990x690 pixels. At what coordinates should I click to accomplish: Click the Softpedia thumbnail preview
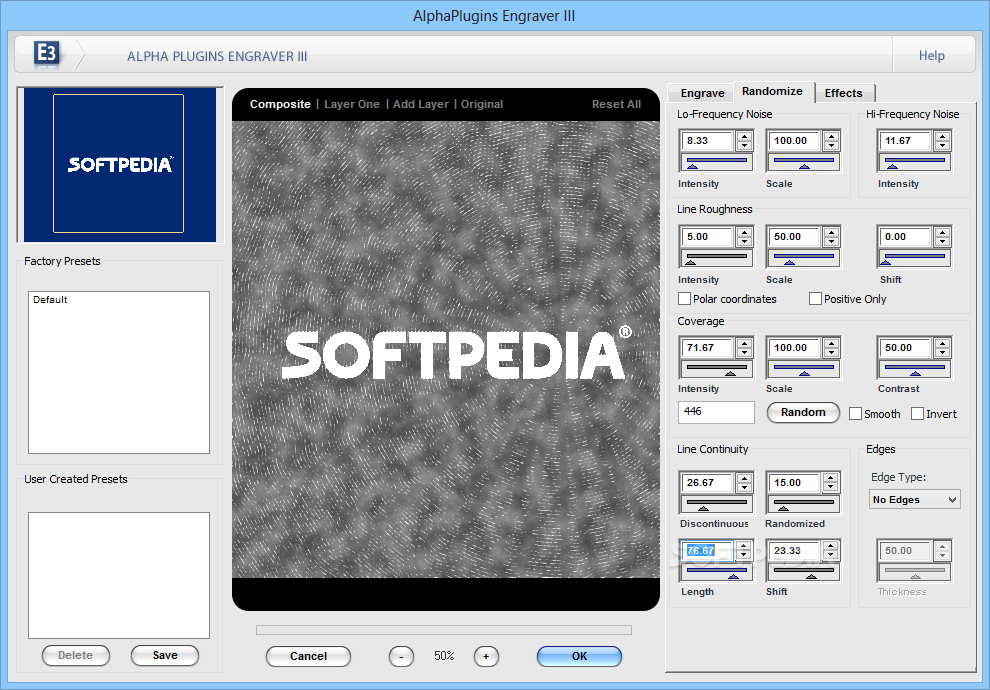click(119, 164)
